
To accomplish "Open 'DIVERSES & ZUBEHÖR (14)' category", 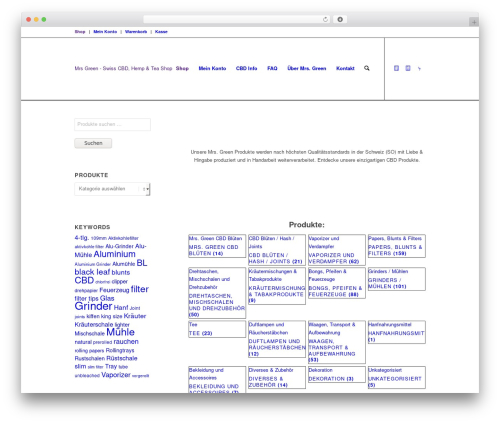I will point(268,382).
